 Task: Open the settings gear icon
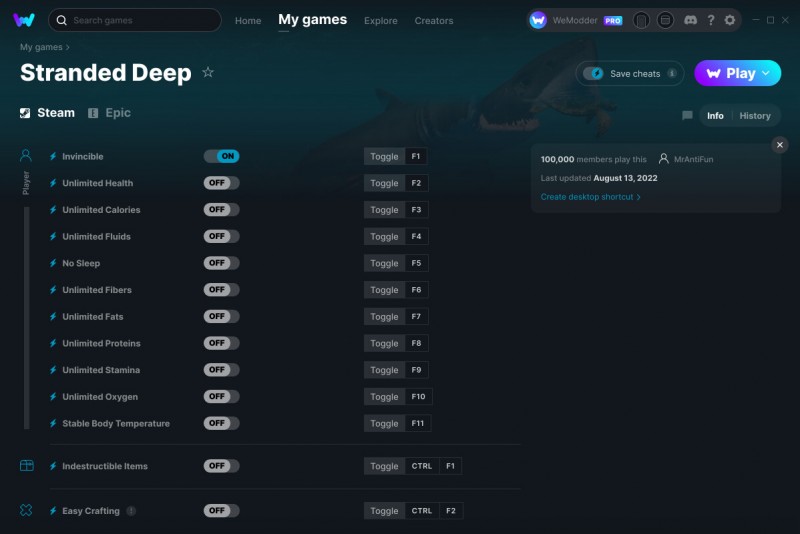tap(730, 20)
